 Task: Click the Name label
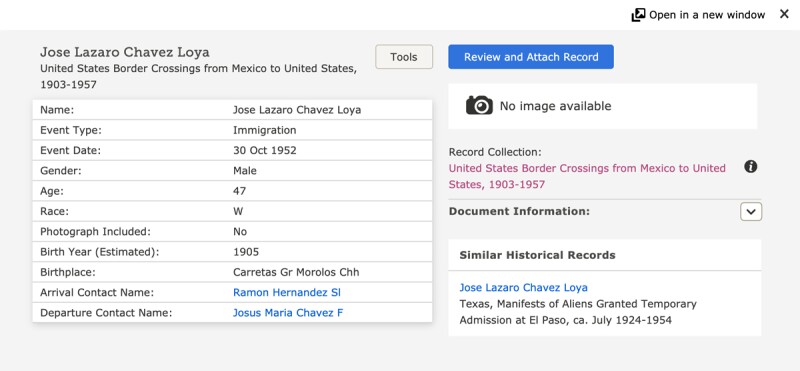(x=57, y=110)
